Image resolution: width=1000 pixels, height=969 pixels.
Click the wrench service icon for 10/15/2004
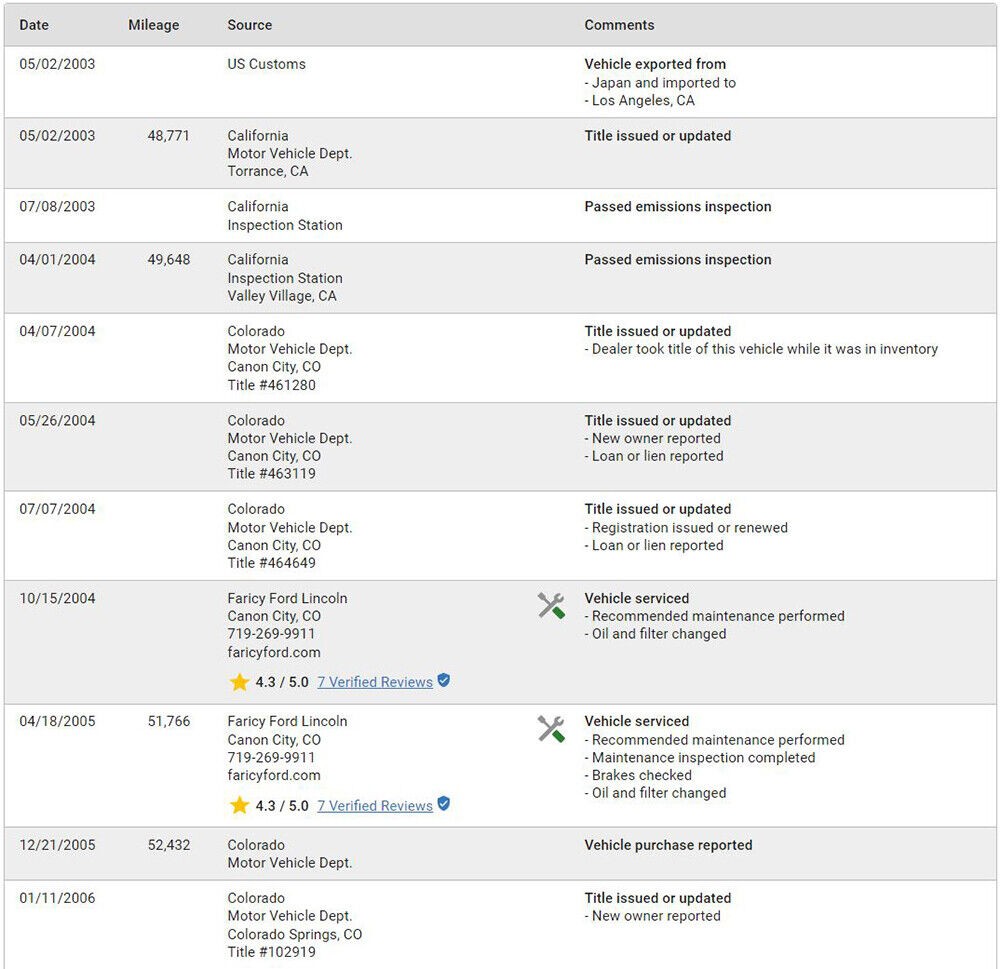coord(551,606)
